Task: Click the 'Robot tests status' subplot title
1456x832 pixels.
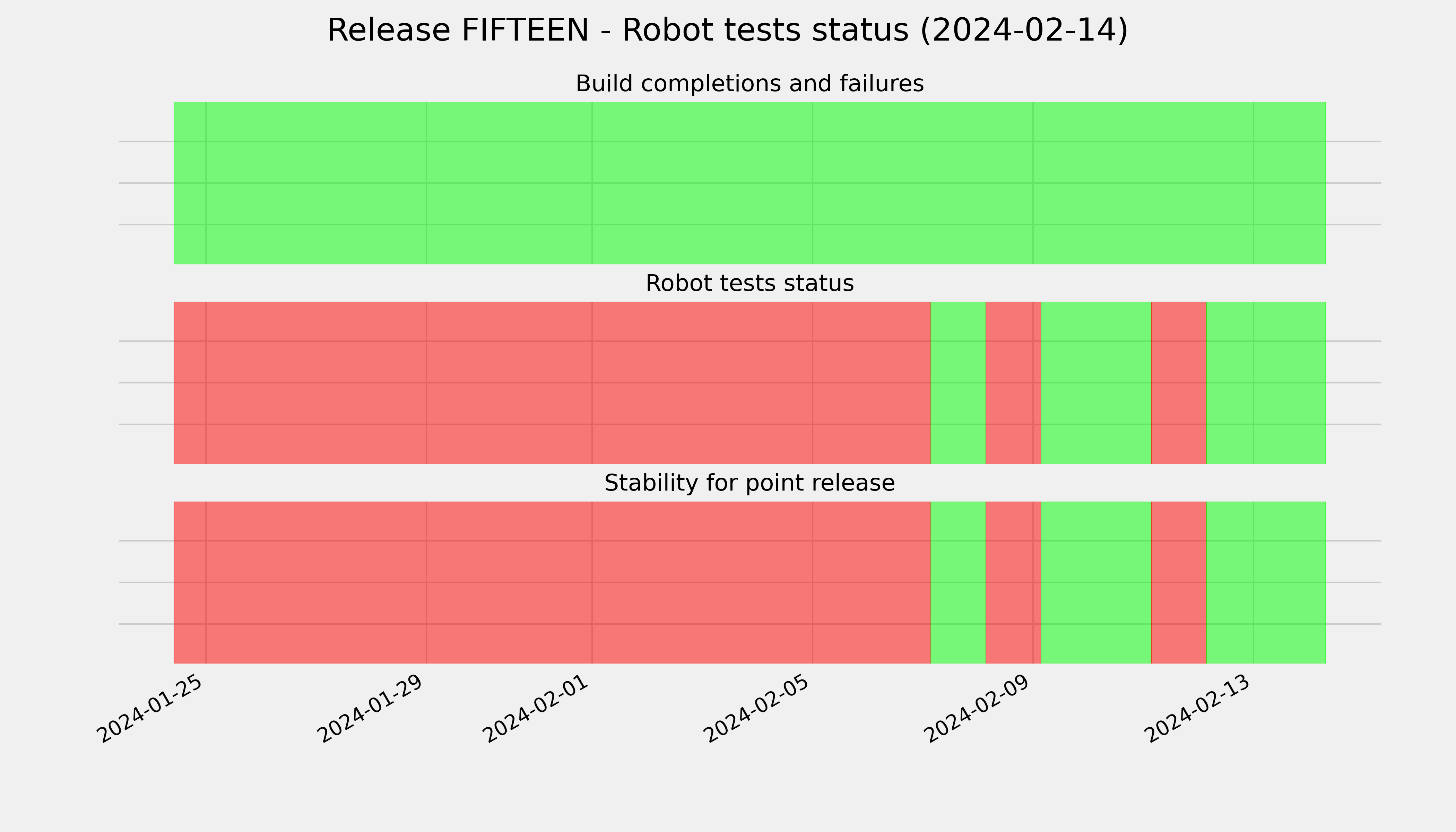Action: (750, 284)
